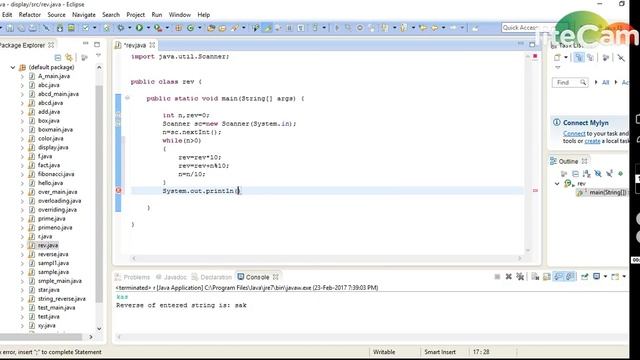The image size is (640, 360).
Task: Close the rev.java editor tab
Action: click(x=152, y=45)
